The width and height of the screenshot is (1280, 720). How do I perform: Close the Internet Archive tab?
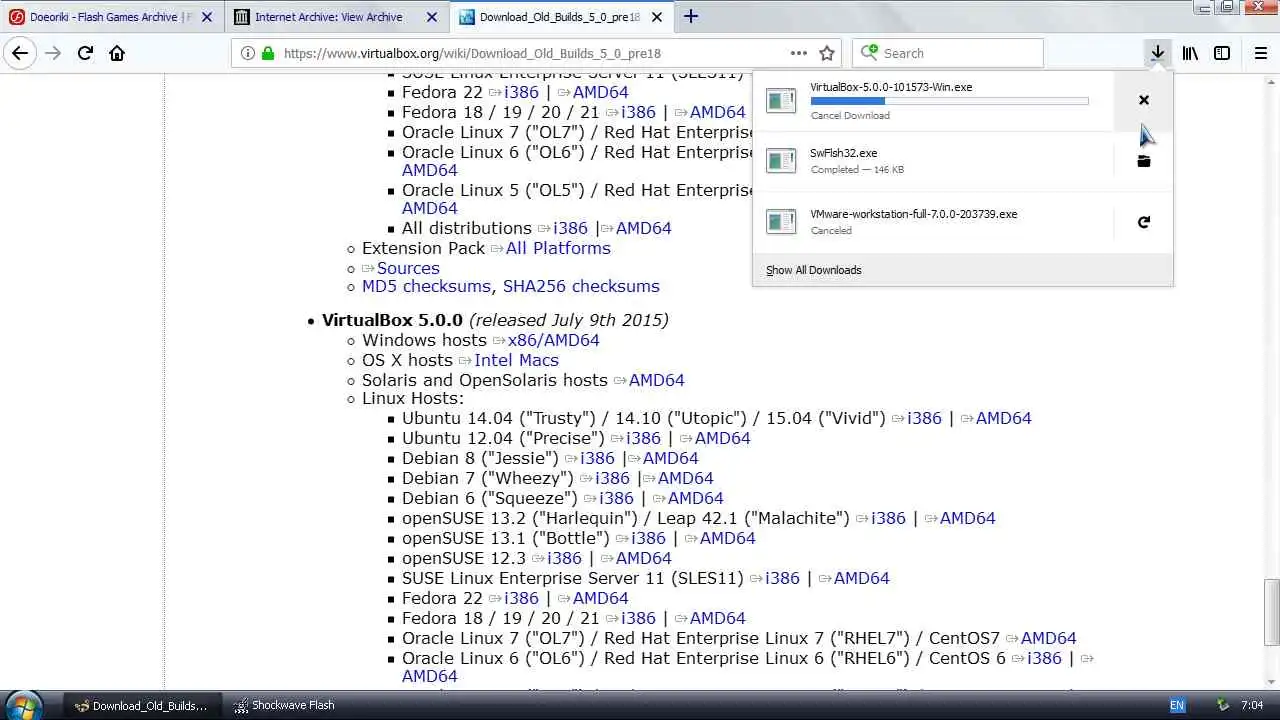click(x=432, y=17)
